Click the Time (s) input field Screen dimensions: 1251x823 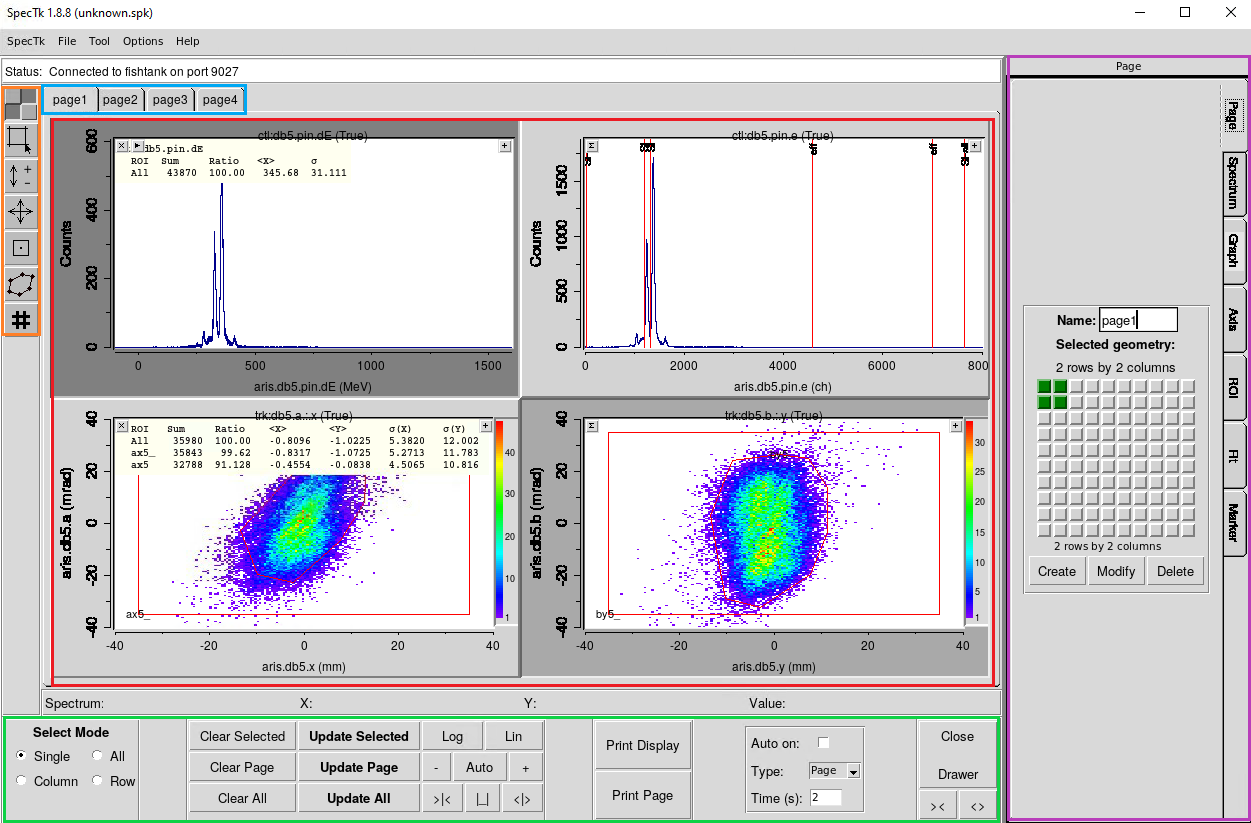click(826, 797)
